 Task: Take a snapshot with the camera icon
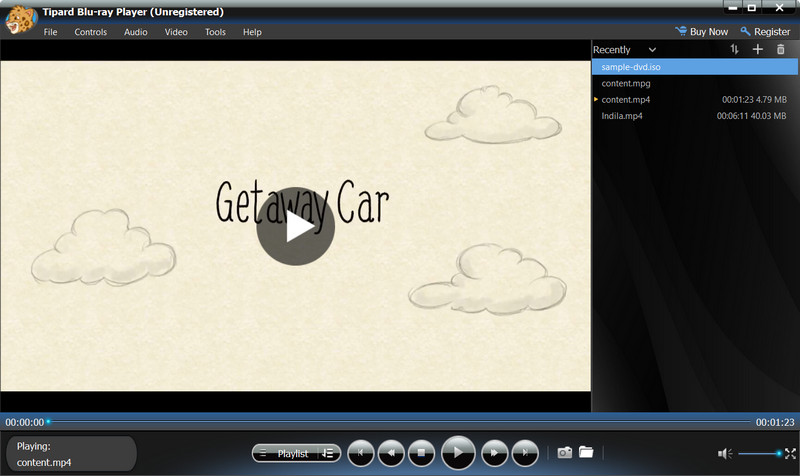pos(564,453)
